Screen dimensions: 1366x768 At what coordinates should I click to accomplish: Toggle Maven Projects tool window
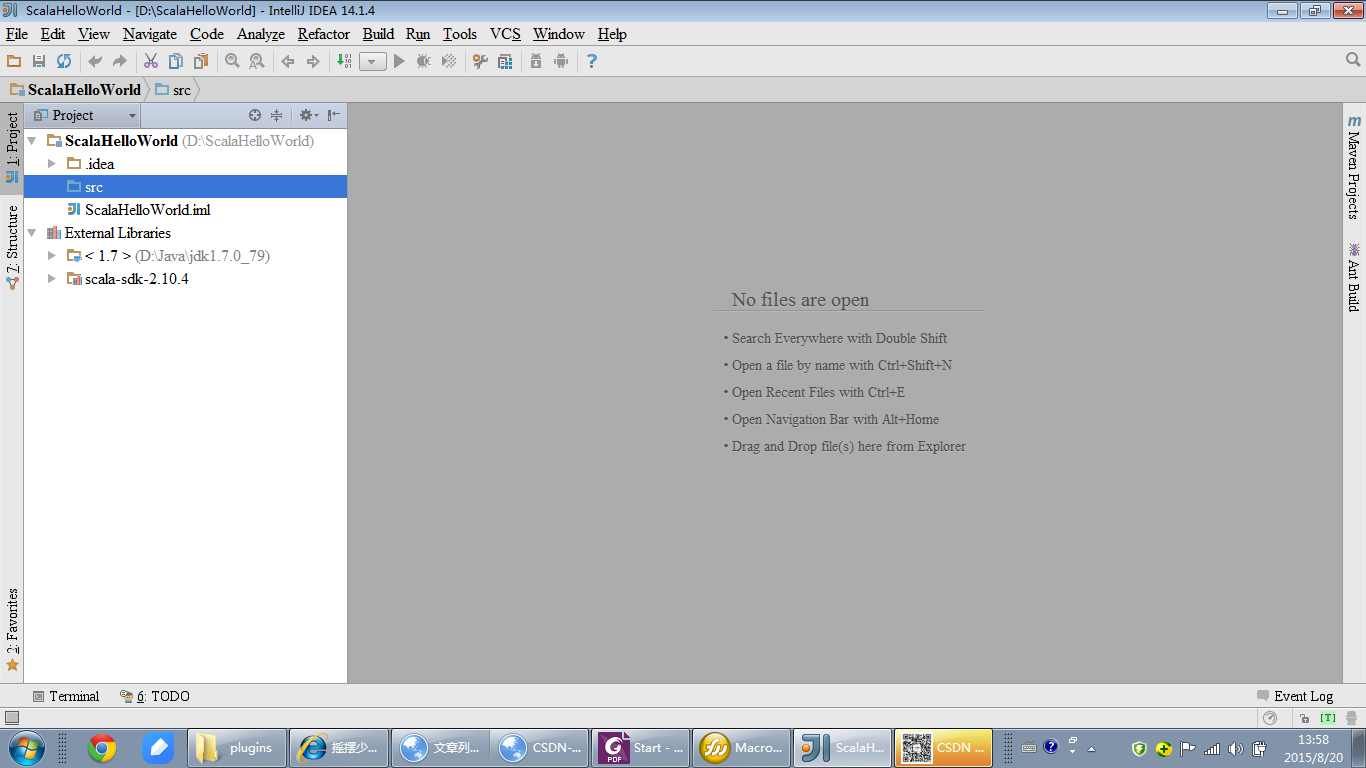[x=1354, y=168]
